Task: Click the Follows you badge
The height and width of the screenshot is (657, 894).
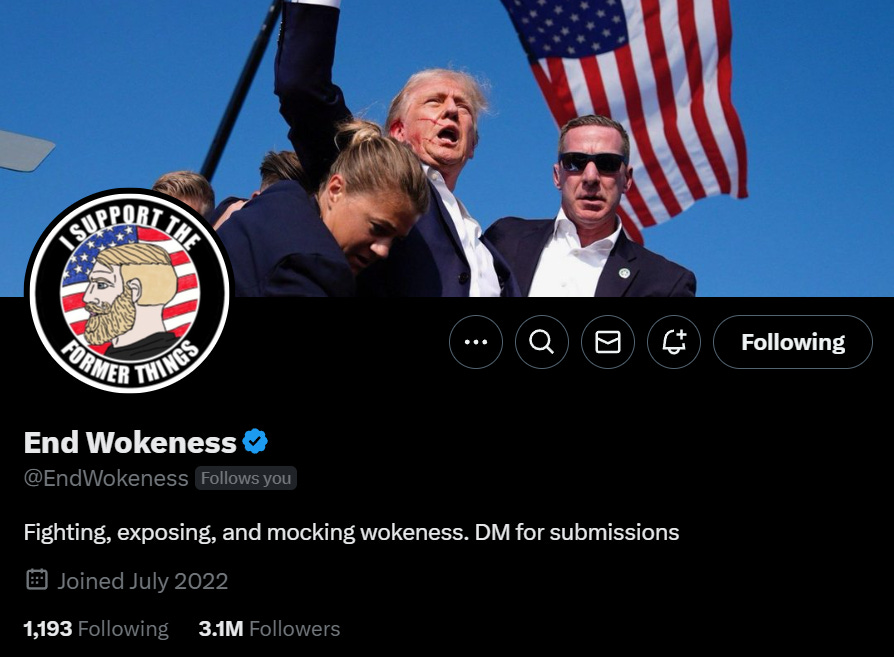Action: (246, 478)
